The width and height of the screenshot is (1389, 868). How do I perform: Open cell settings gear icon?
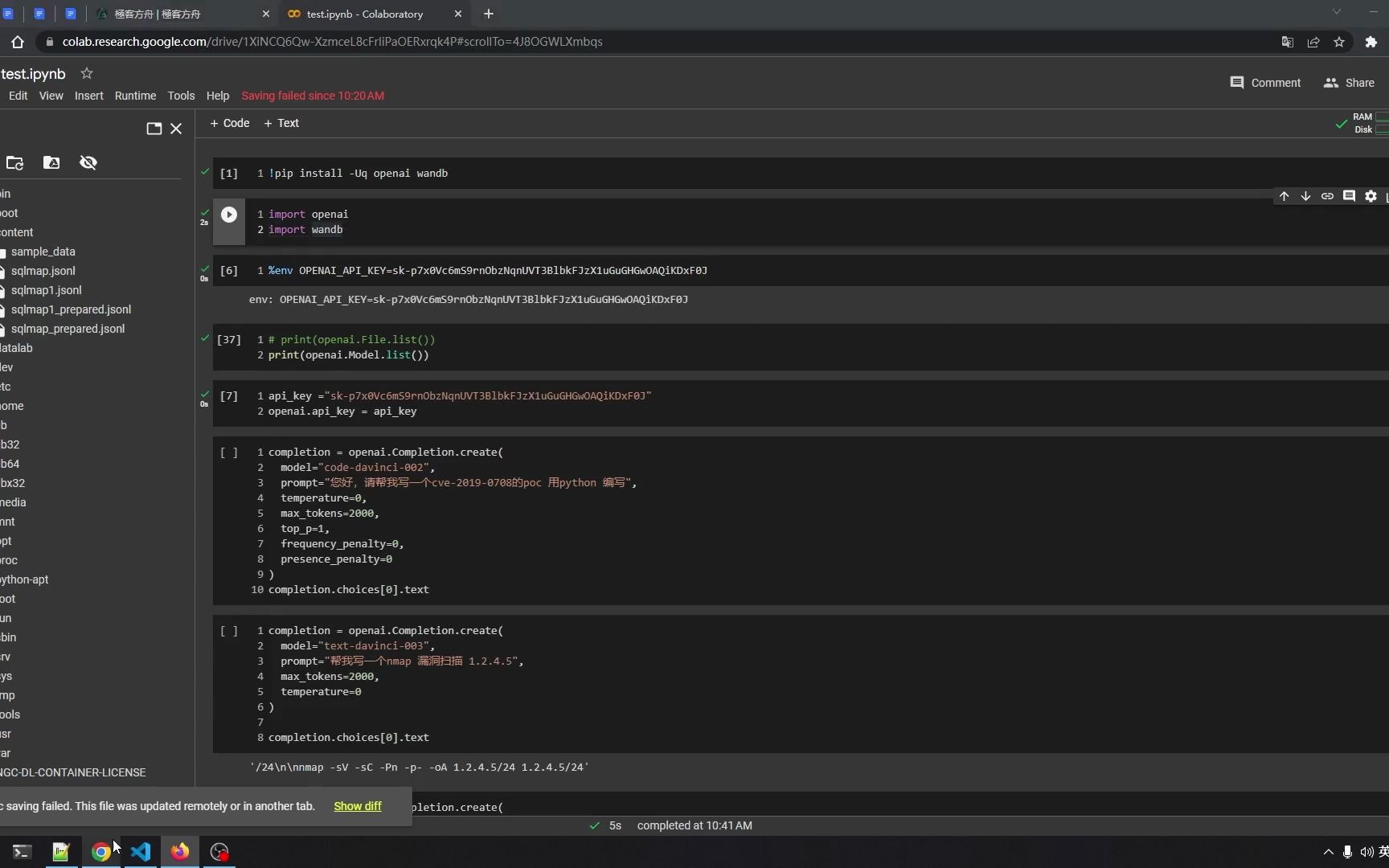click(x=1371, y=196)
